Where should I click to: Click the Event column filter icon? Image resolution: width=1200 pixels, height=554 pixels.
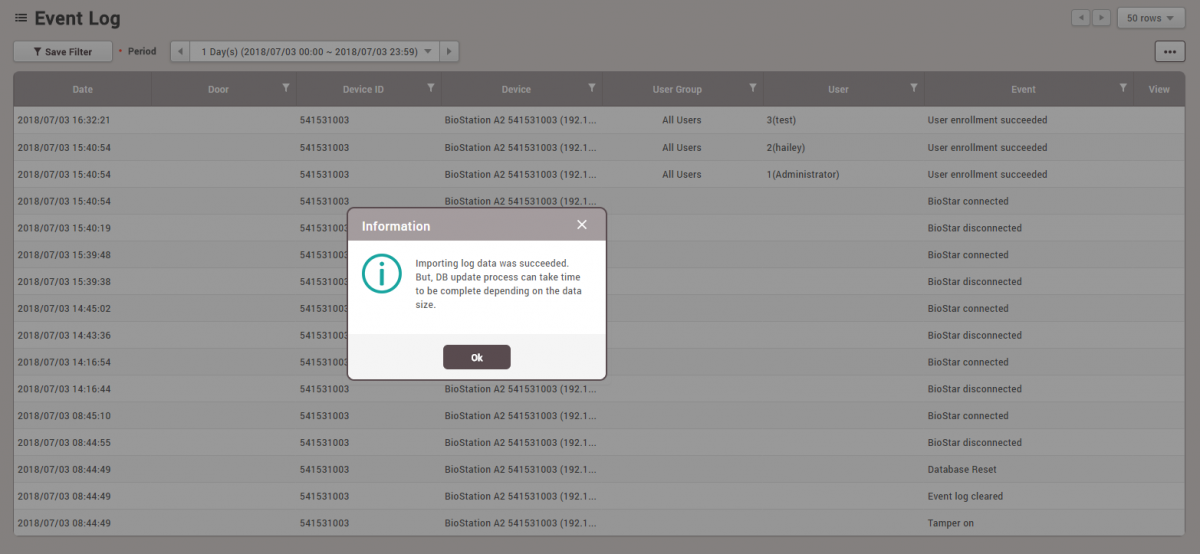coord(1123,89)
